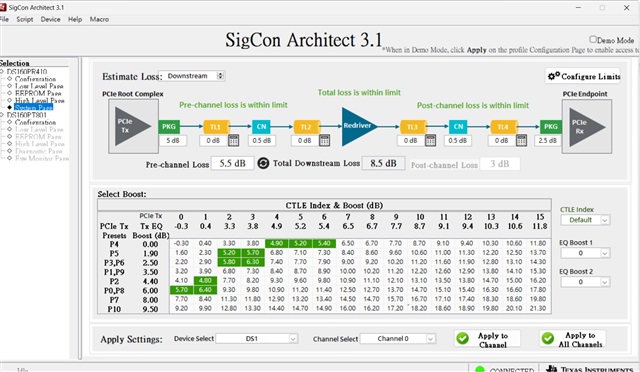Select green cell 4.90 in P4 row
The height and width of the screenshot is (372, 640).
[276, 243]
